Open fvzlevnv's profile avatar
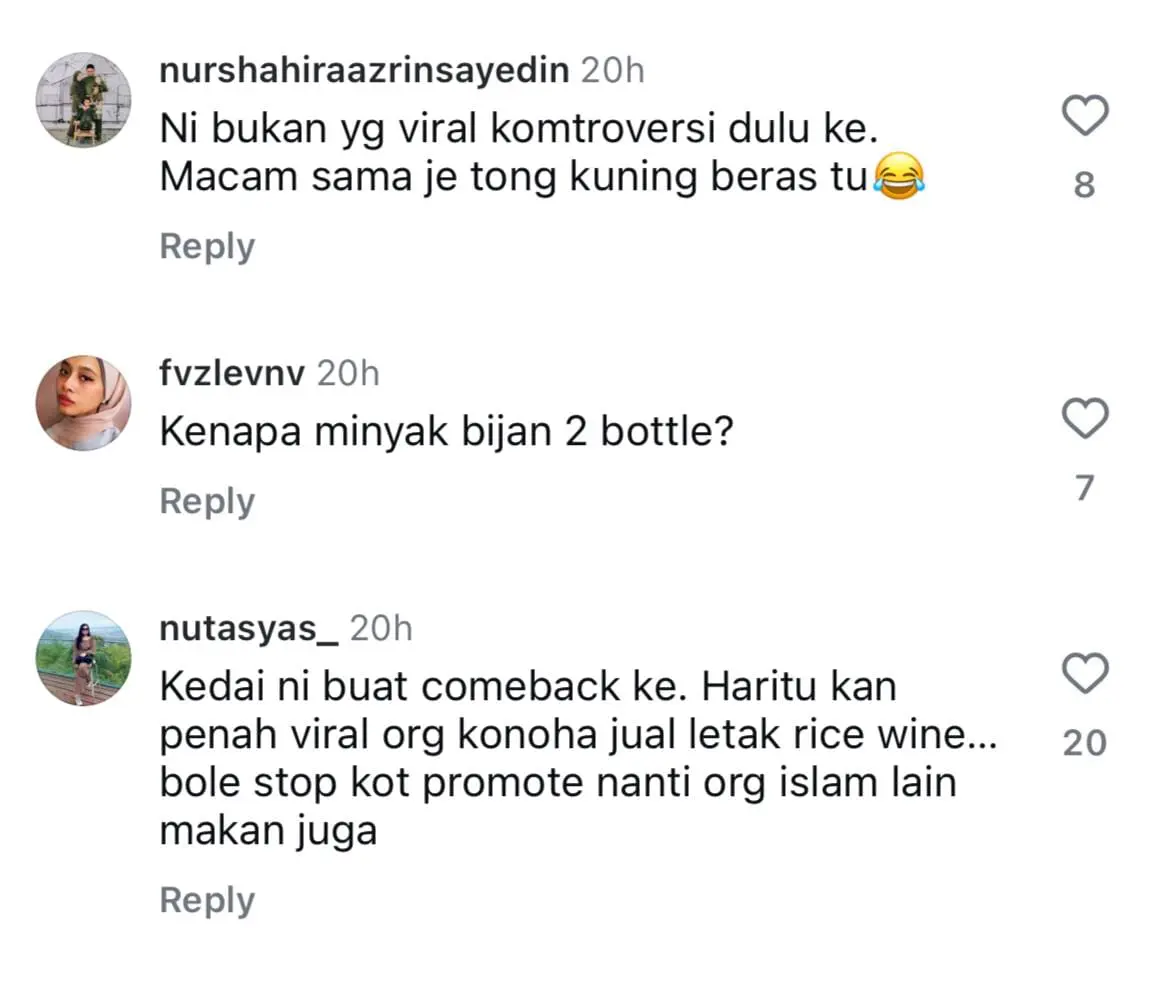 click(x=83, y=403)
